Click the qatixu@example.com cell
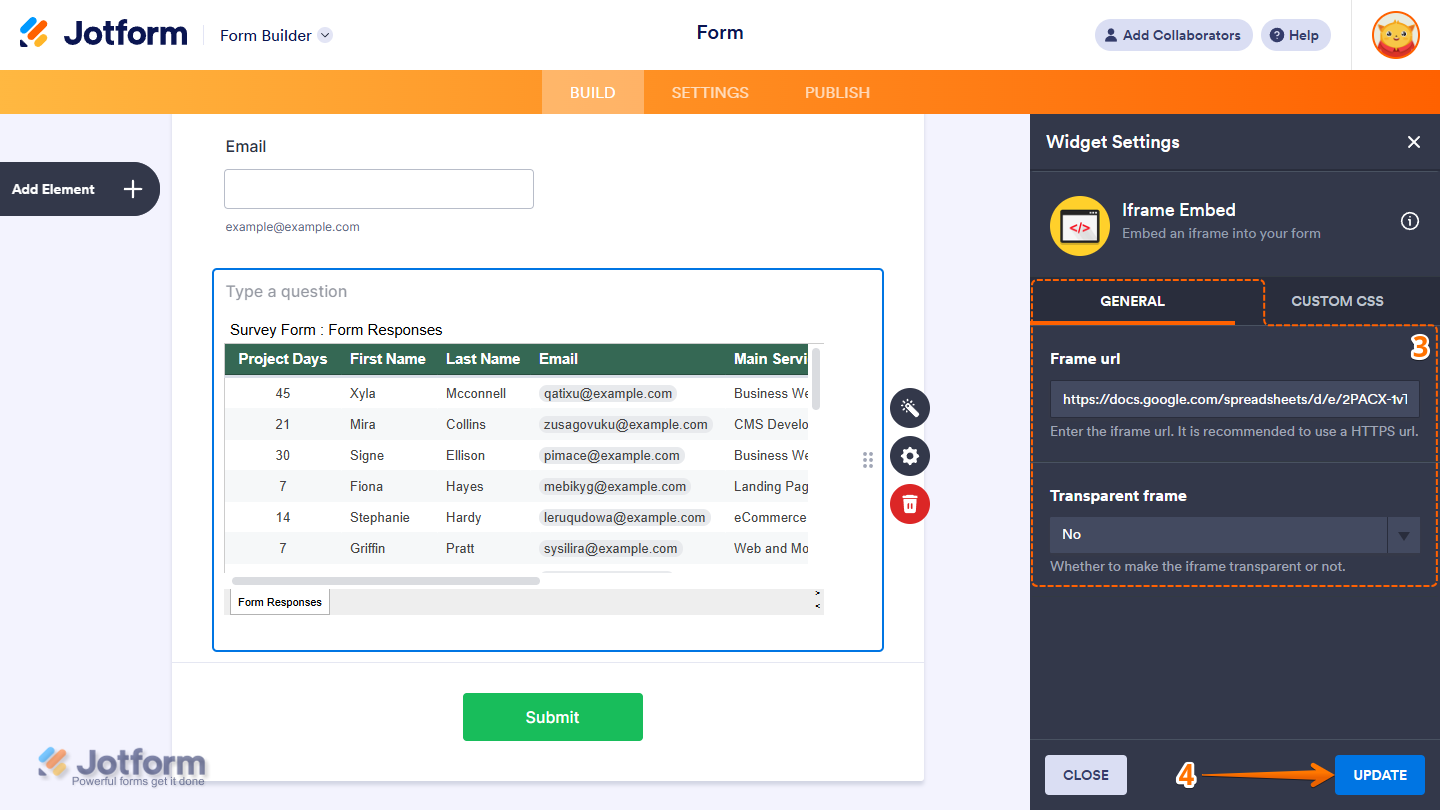The image size is (1440, 810). click(608, 394)
